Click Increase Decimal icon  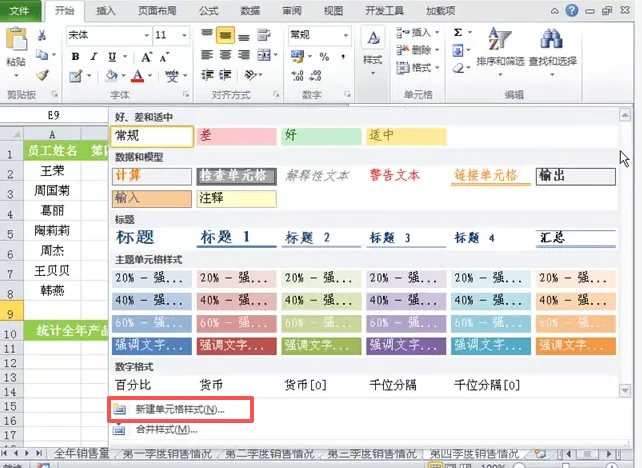pyautogui.click(x=297, y=76)
